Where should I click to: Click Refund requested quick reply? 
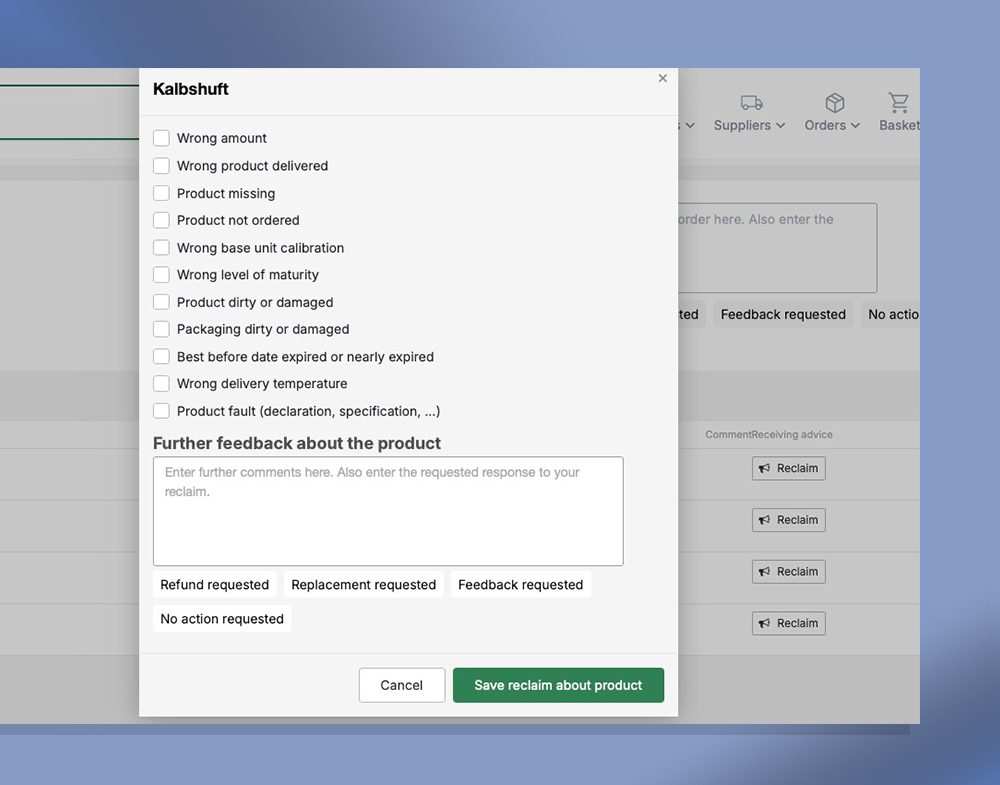[215, 585]
